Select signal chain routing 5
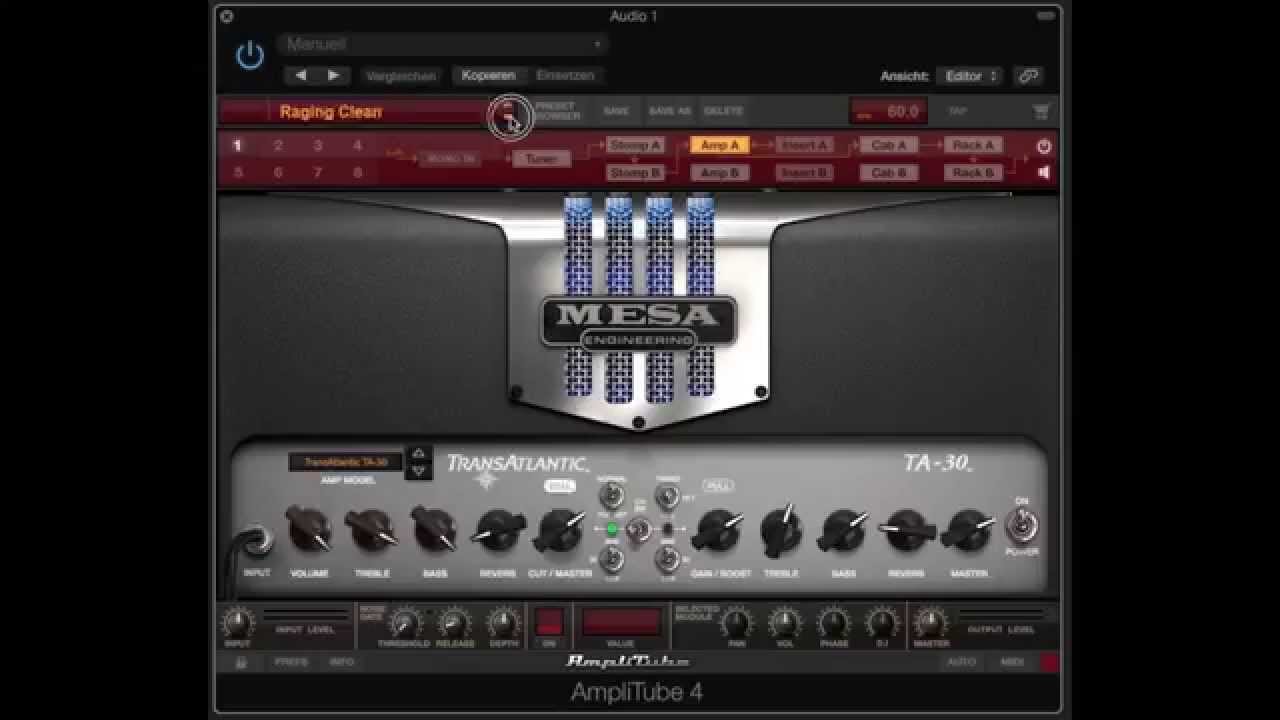 coord(237,172)
